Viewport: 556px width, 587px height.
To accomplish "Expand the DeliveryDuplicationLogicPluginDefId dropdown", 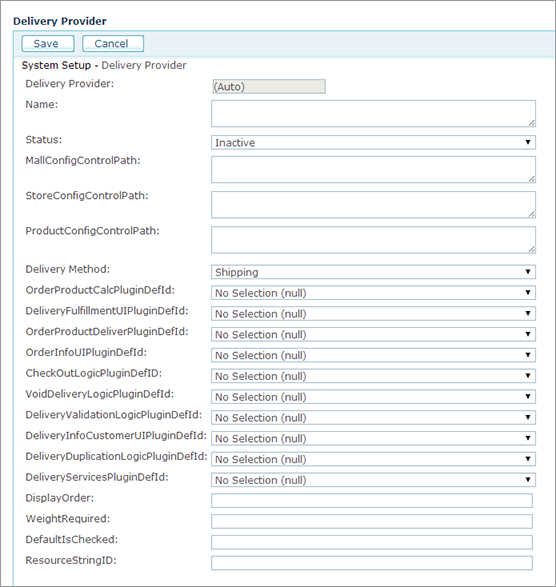I will [373, 459].
